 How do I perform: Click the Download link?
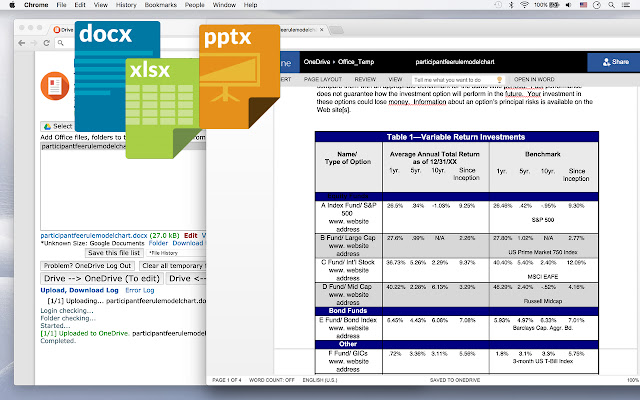point(187,243)
